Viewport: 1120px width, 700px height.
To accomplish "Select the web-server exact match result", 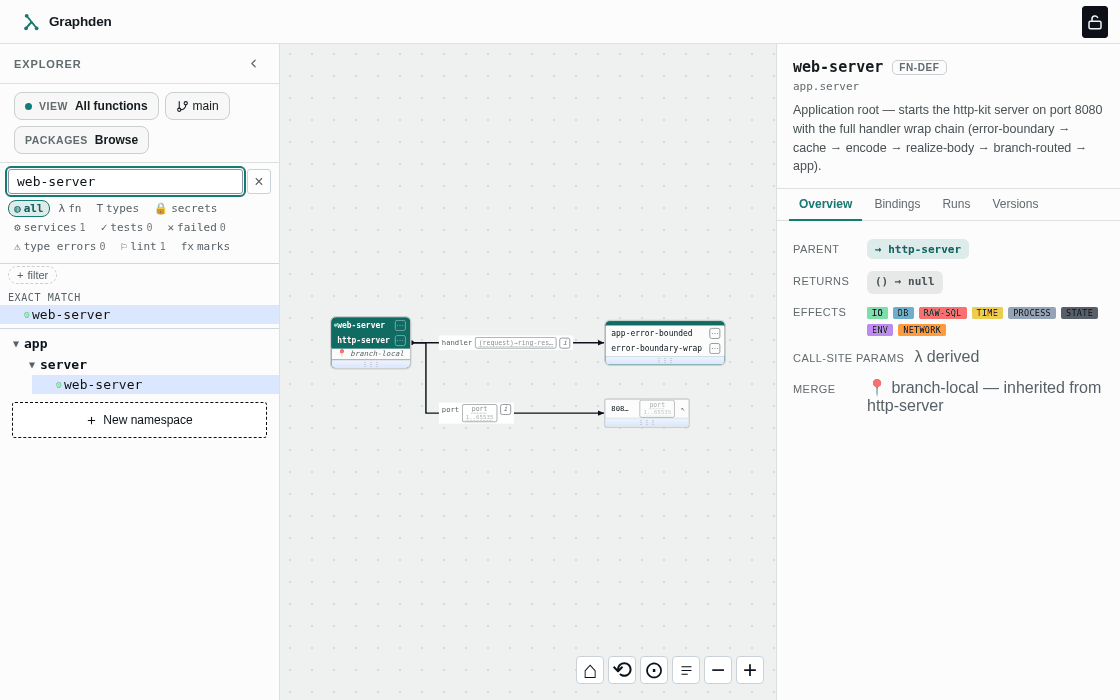I will (x=139, y=314).
